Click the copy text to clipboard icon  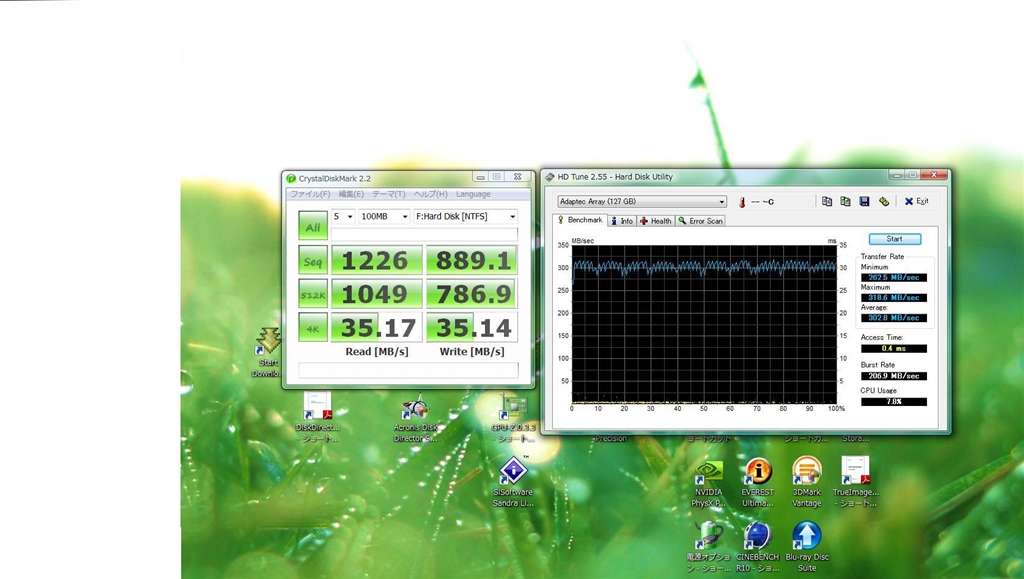click(827, 201)
